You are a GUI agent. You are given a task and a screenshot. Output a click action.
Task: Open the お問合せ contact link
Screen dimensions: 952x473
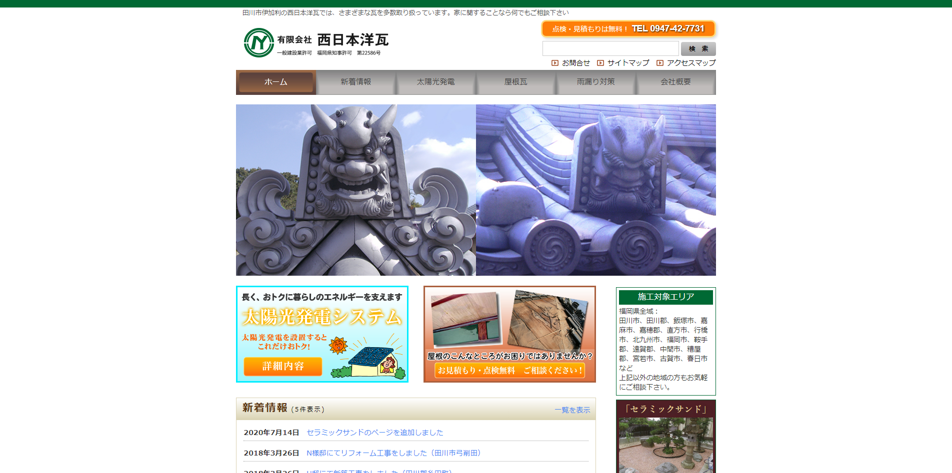575,63
